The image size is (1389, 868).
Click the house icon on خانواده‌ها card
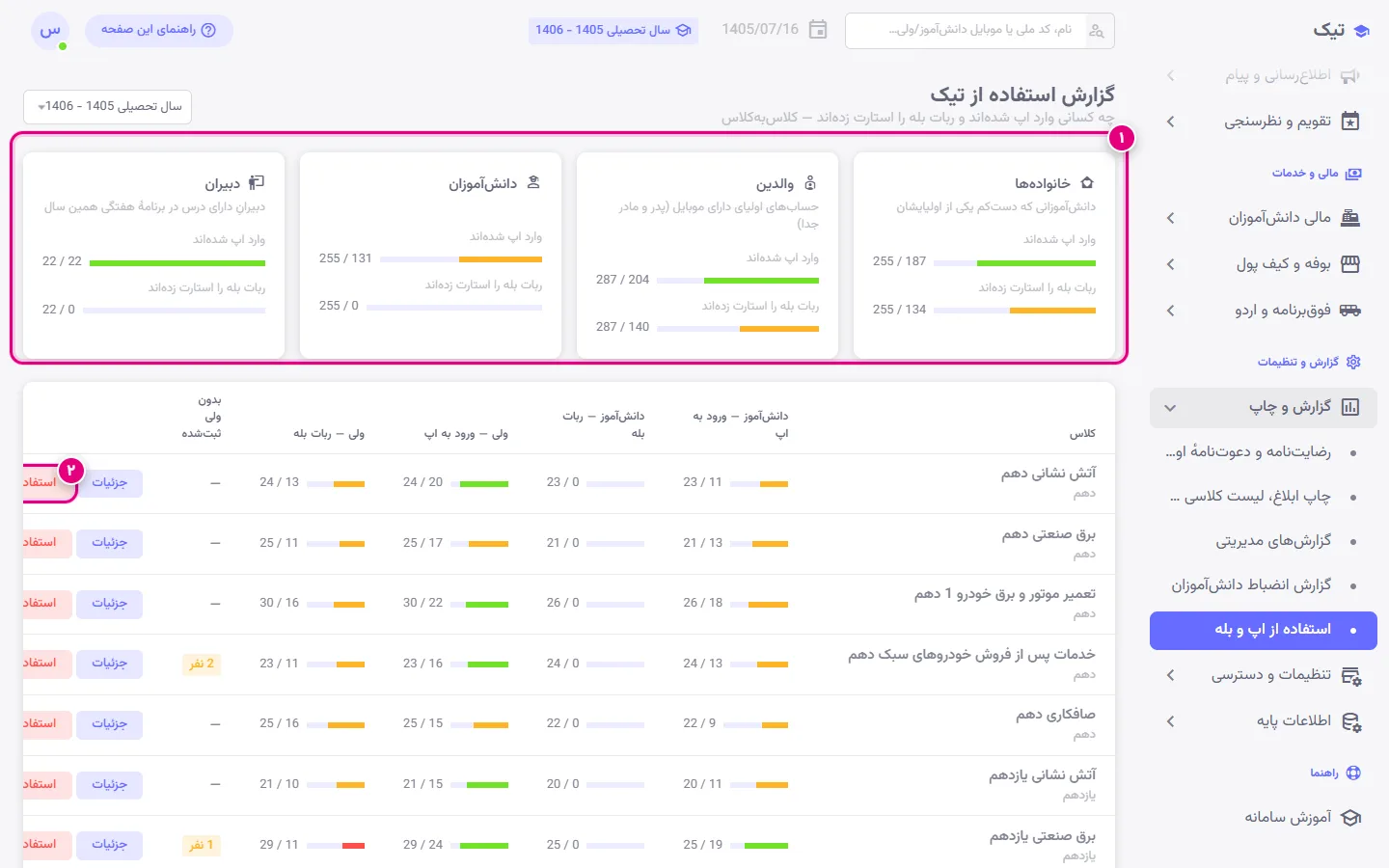[x=1087, y=183]
